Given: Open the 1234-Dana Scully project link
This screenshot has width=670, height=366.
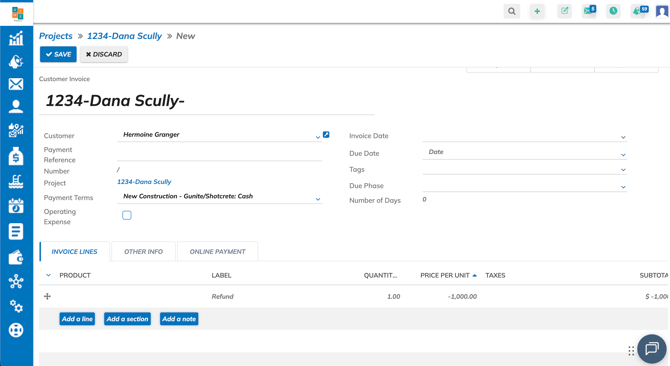Looking at the screenshot, I should pos(144,182).
